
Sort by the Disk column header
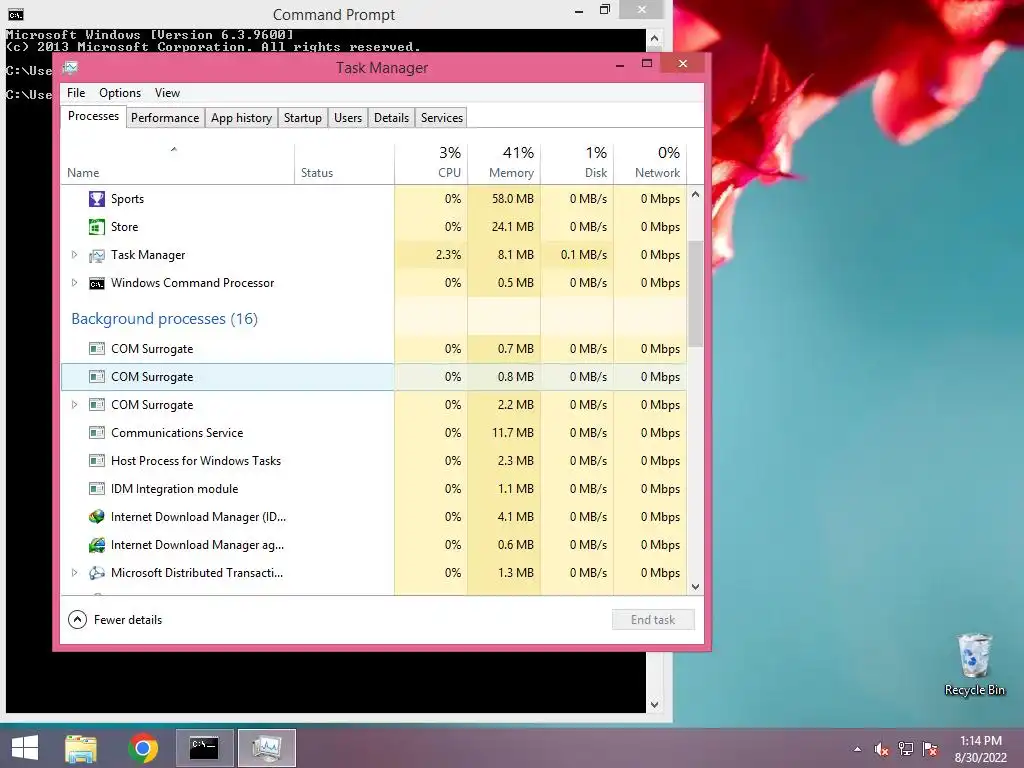[x=577, y=163]
